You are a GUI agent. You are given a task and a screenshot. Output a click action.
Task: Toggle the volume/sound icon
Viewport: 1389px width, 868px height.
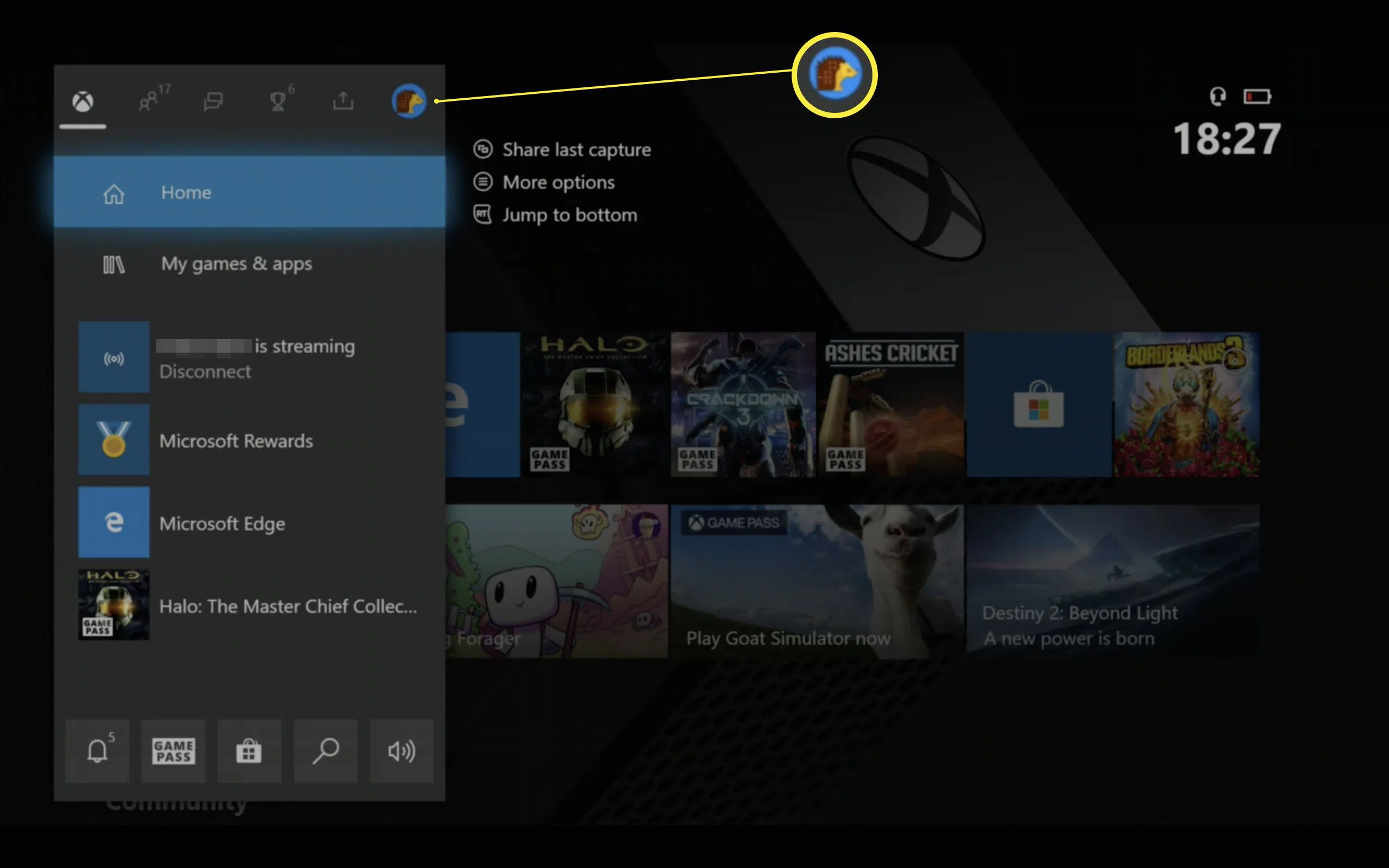400,750
